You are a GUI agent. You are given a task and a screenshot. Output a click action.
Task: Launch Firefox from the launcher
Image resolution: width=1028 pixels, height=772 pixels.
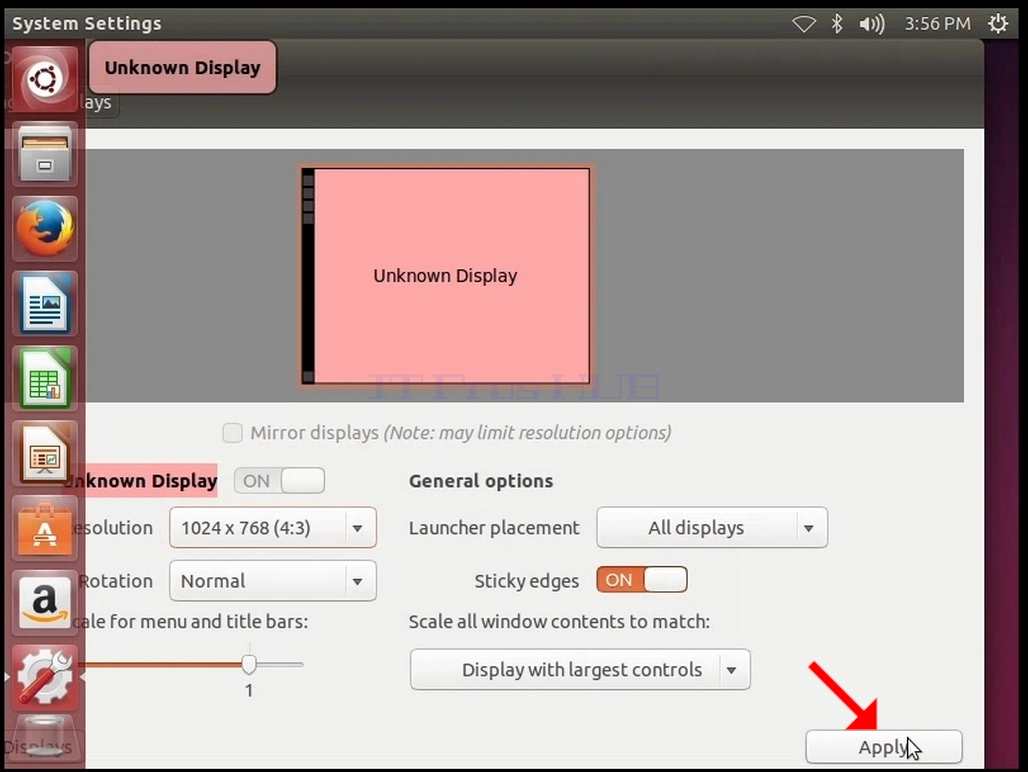pos(45,229)
